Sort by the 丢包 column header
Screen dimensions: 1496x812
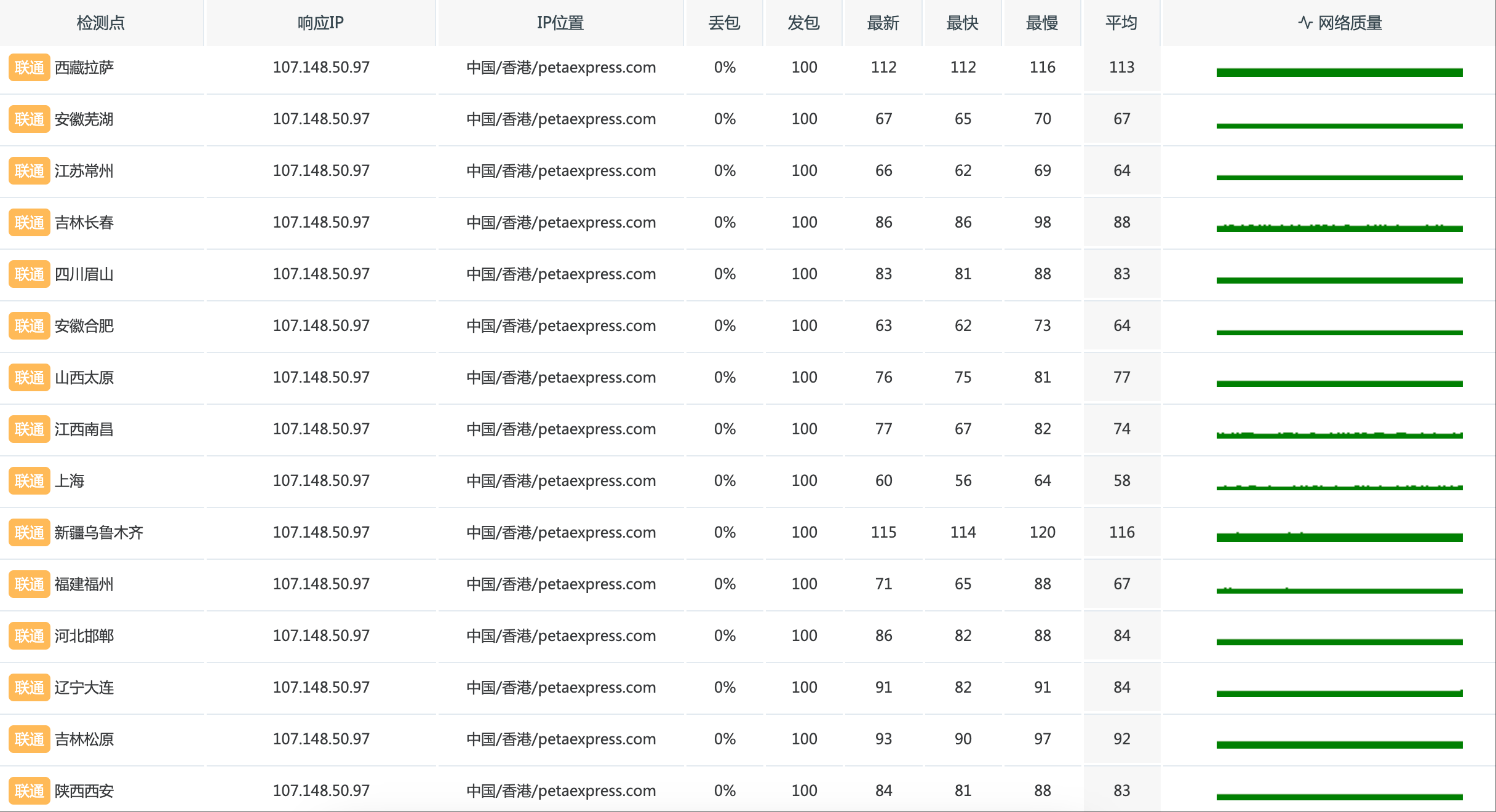coord(724,23)
